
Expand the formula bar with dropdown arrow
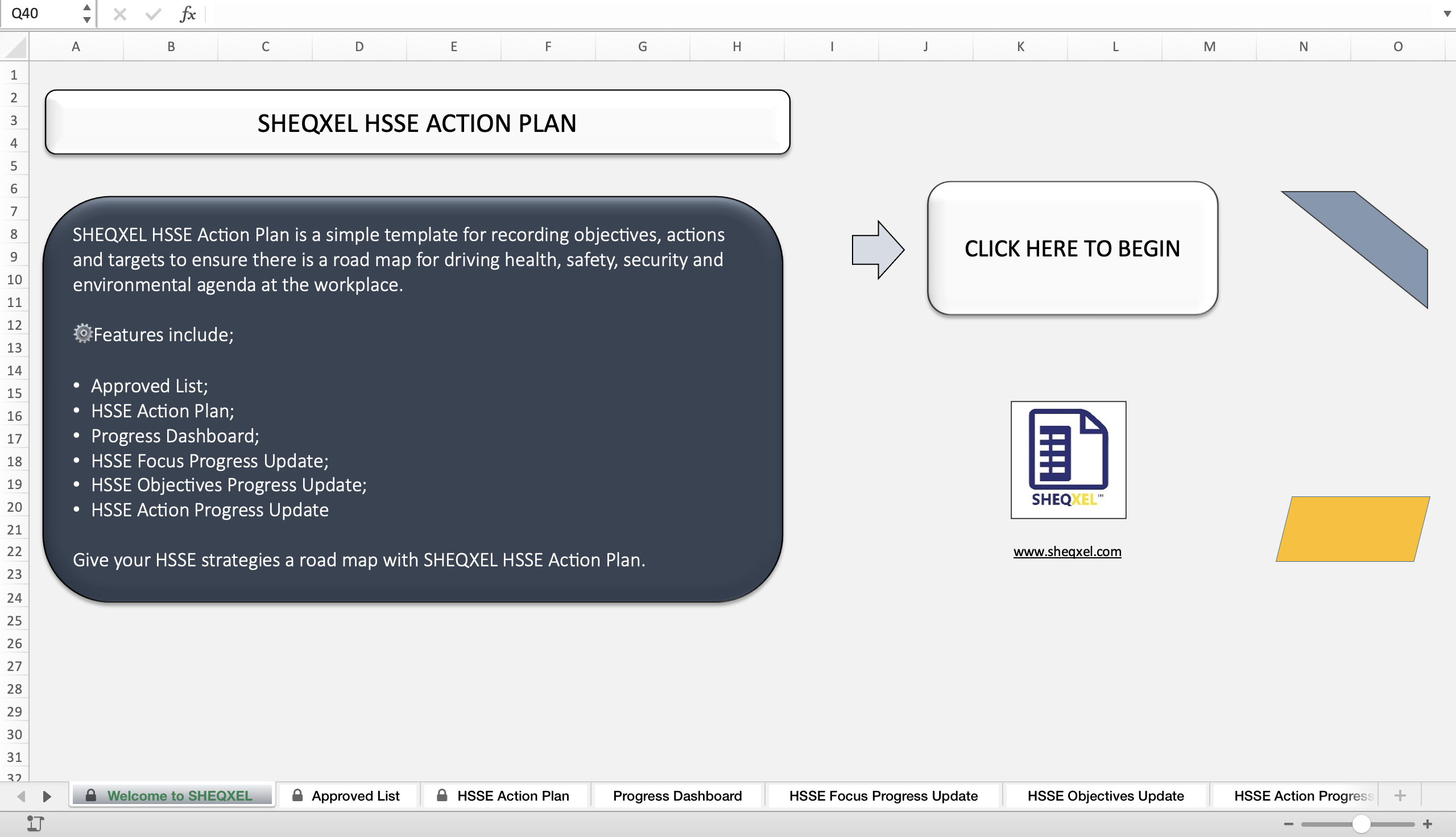coord(1447,14)
